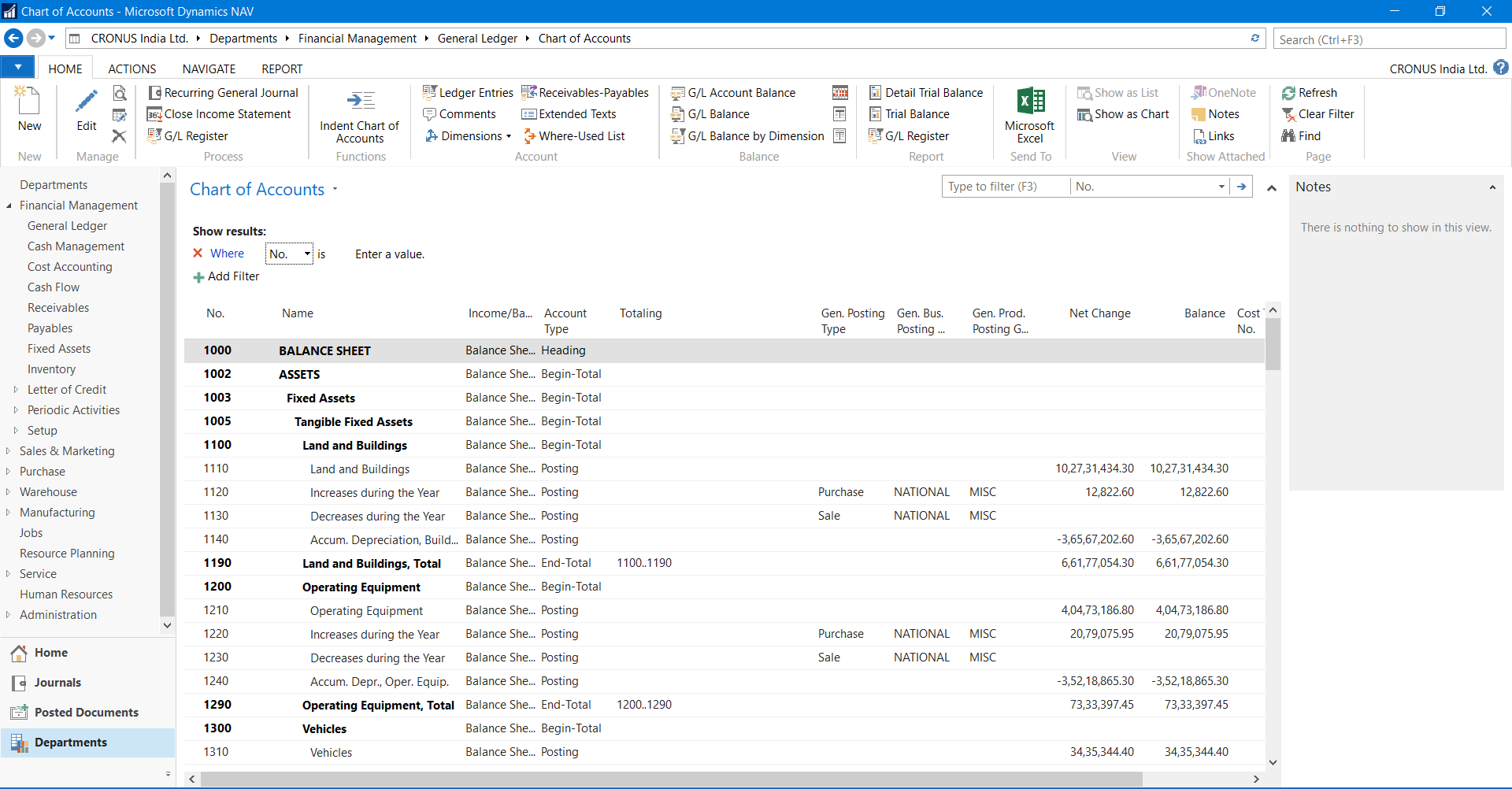Click Indent Chart of Accounts function
This screenshot has width=1512, height=789.
[x=360, y=117]
